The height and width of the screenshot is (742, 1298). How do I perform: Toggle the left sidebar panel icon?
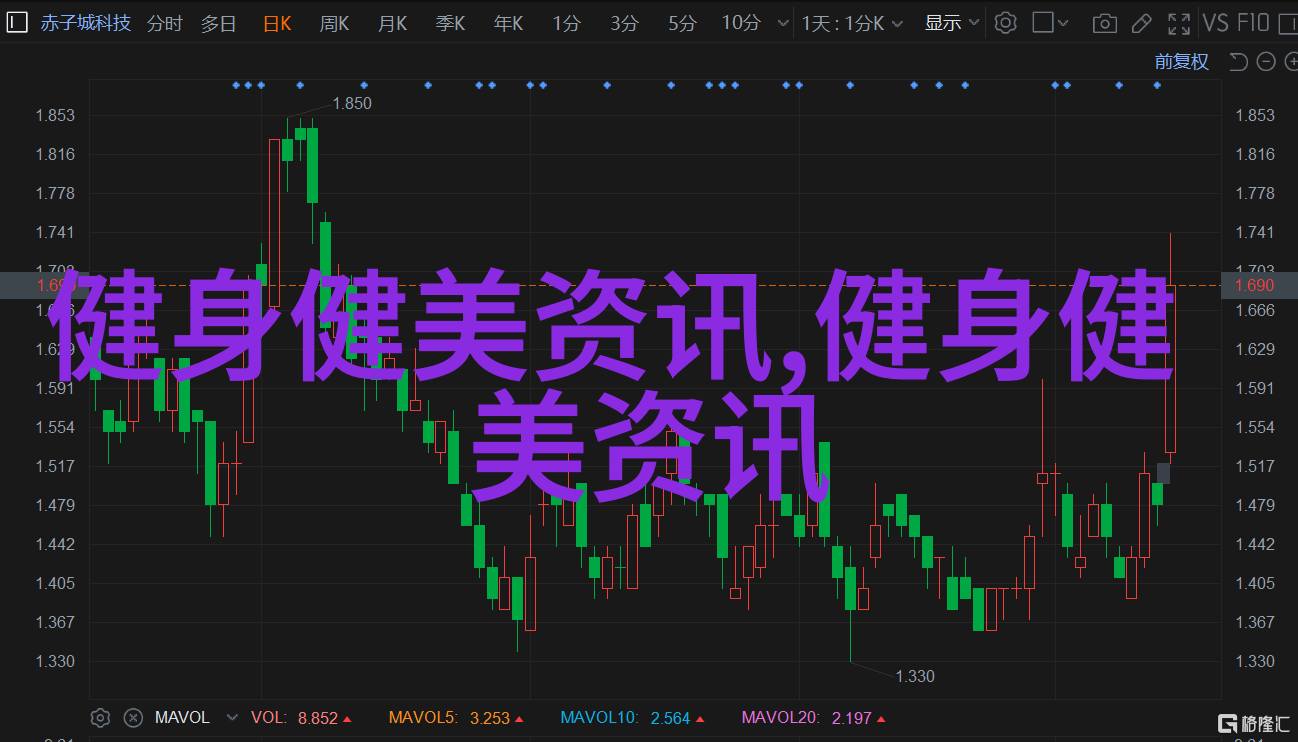(17, 22)
